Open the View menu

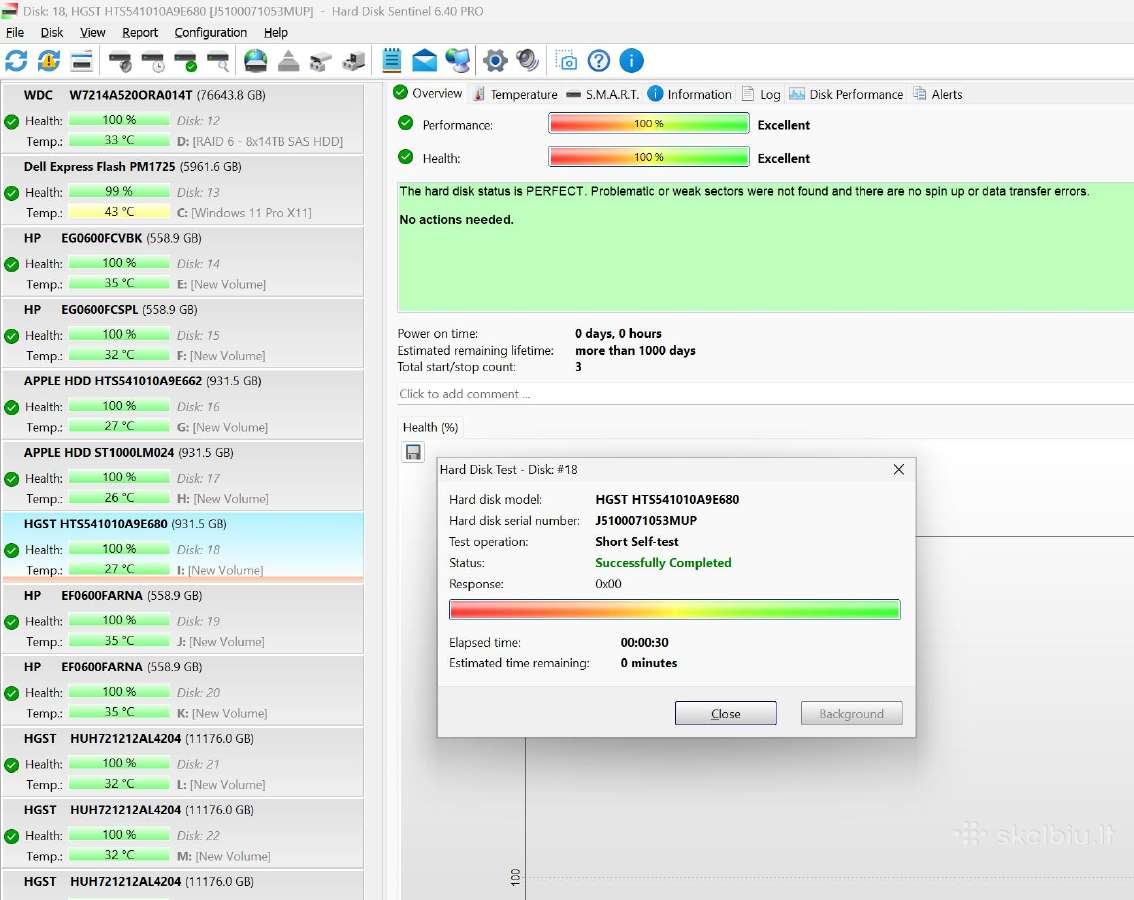(x=93, y=33)
